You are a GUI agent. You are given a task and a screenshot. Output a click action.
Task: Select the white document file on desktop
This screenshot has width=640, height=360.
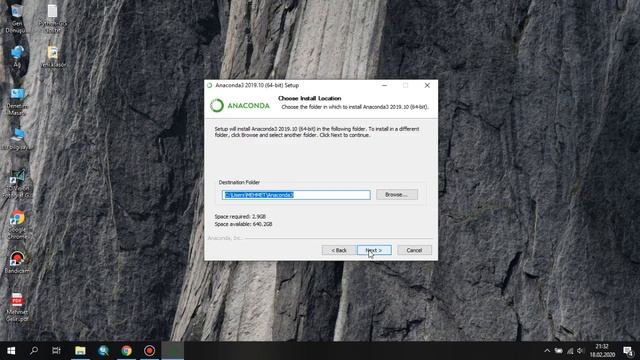pos(52,18)
